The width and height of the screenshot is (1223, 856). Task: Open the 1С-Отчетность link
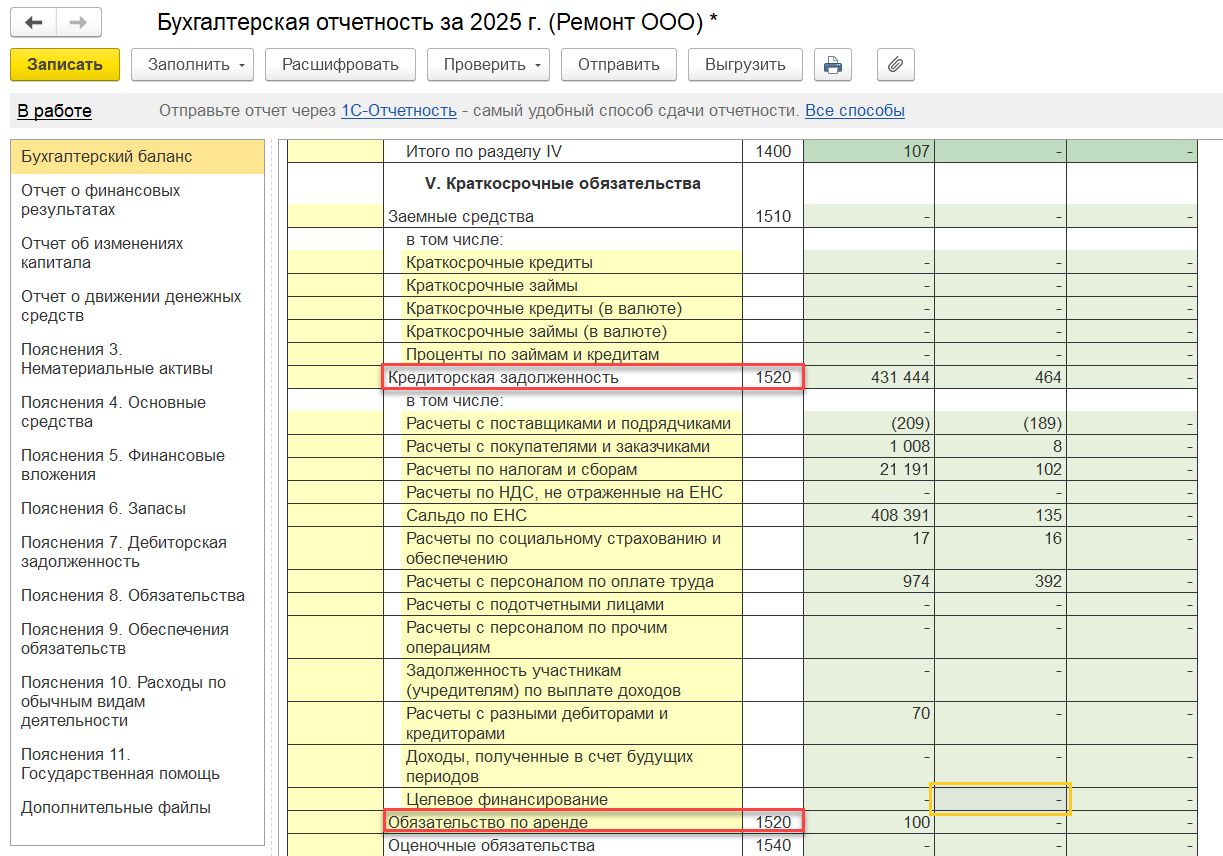pyautogui.click(x=398, y=111)
